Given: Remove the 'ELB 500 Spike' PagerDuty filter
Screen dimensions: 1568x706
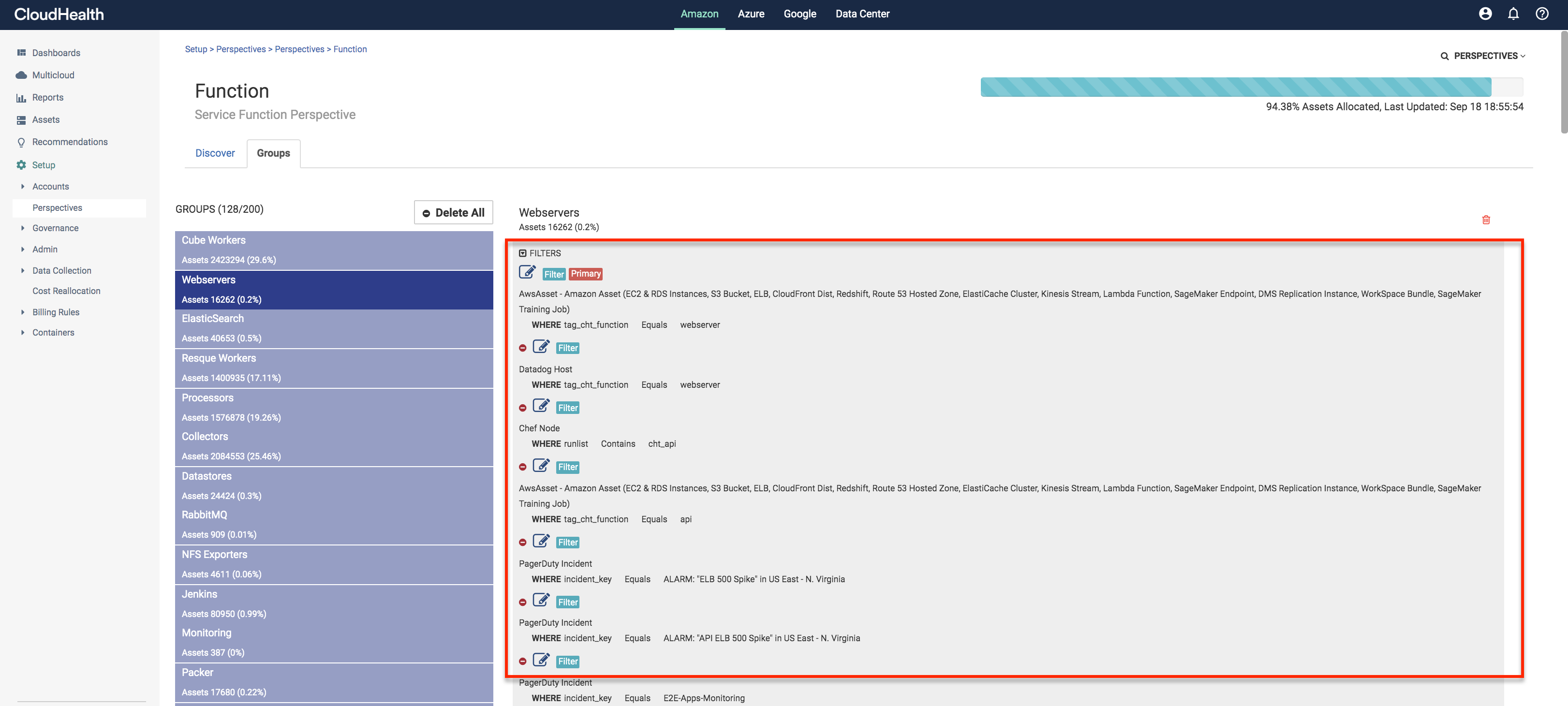Looking at the screenshot, I should click(x=522, y=542).
